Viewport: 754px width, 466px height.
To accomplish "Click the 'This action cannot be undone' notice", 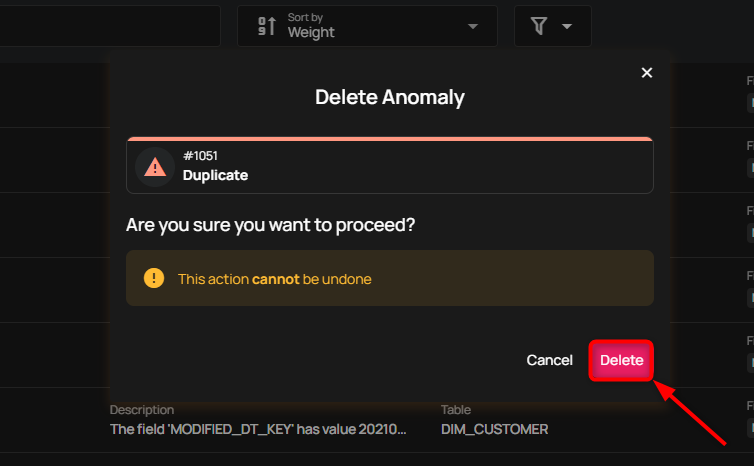I will coord(390,278).
